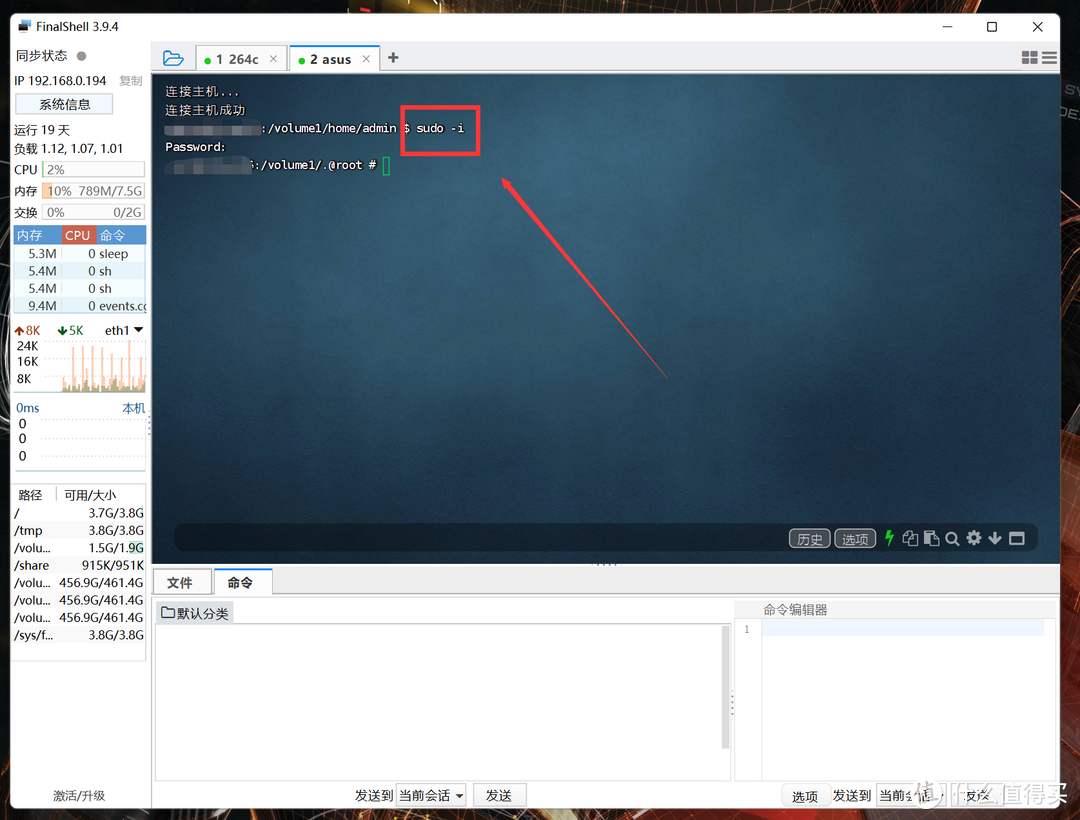Add a new connection tab with plus
The image size is (1080, 820).
(x=393, y=58)
